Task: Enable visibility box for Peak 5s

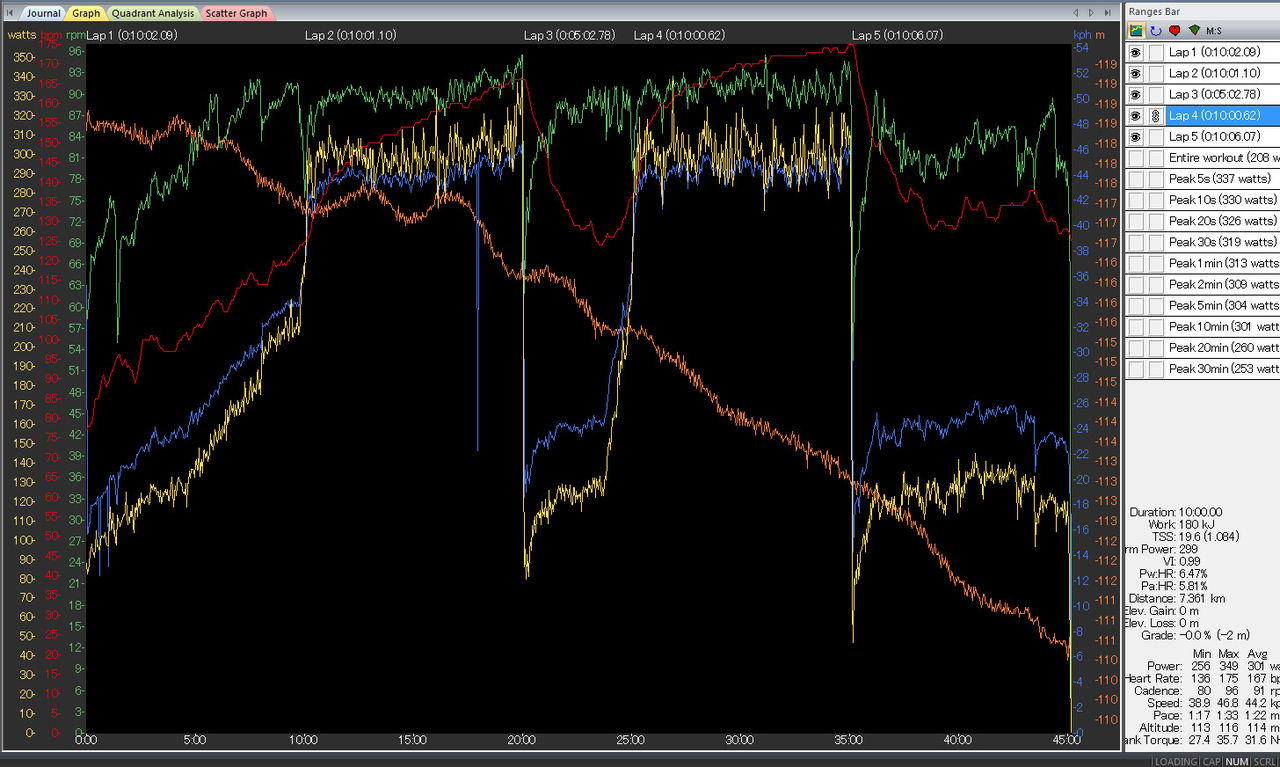Action: click(1136, 179)
